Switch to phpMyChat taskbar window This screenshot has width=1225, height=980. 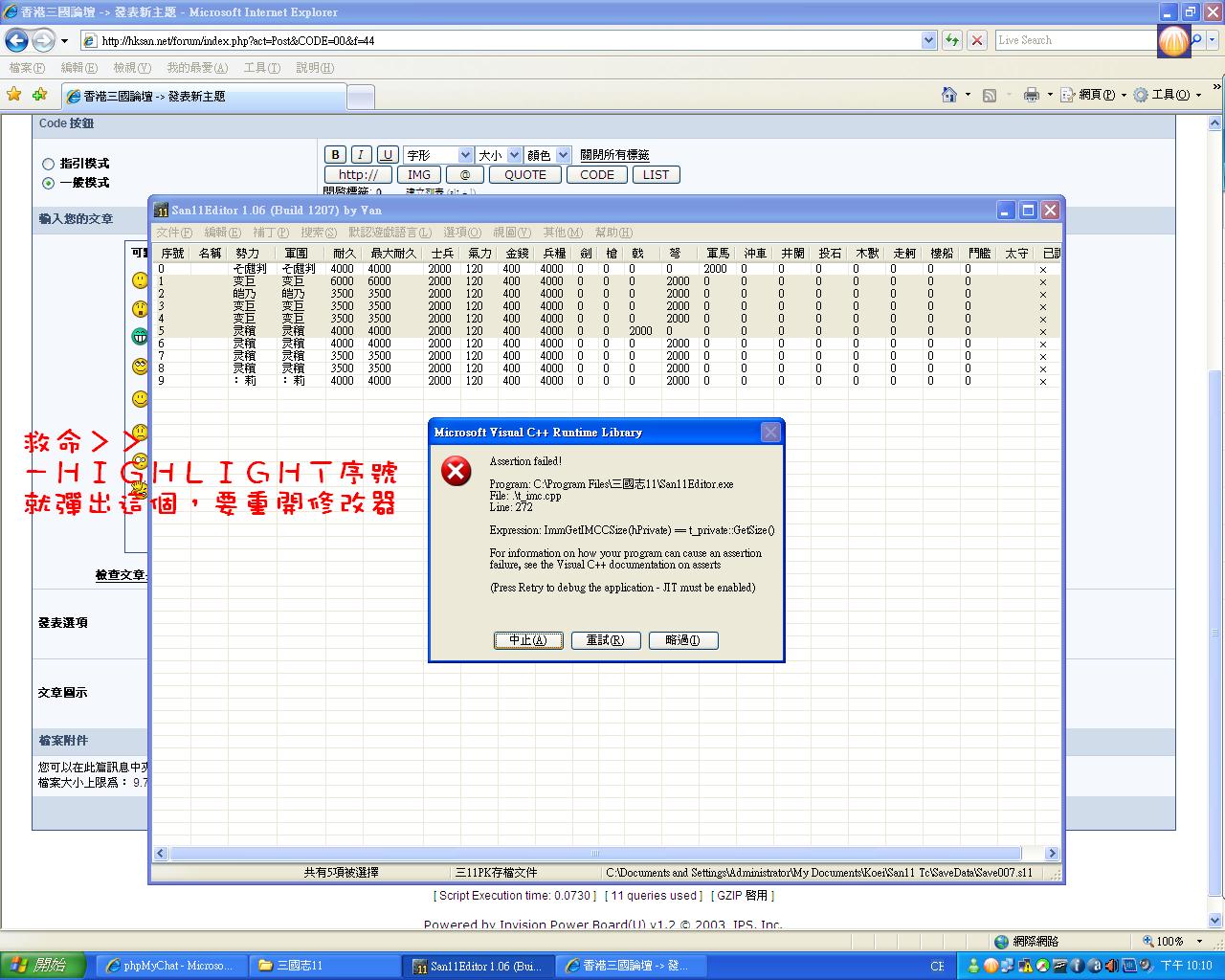click(170, 966)
